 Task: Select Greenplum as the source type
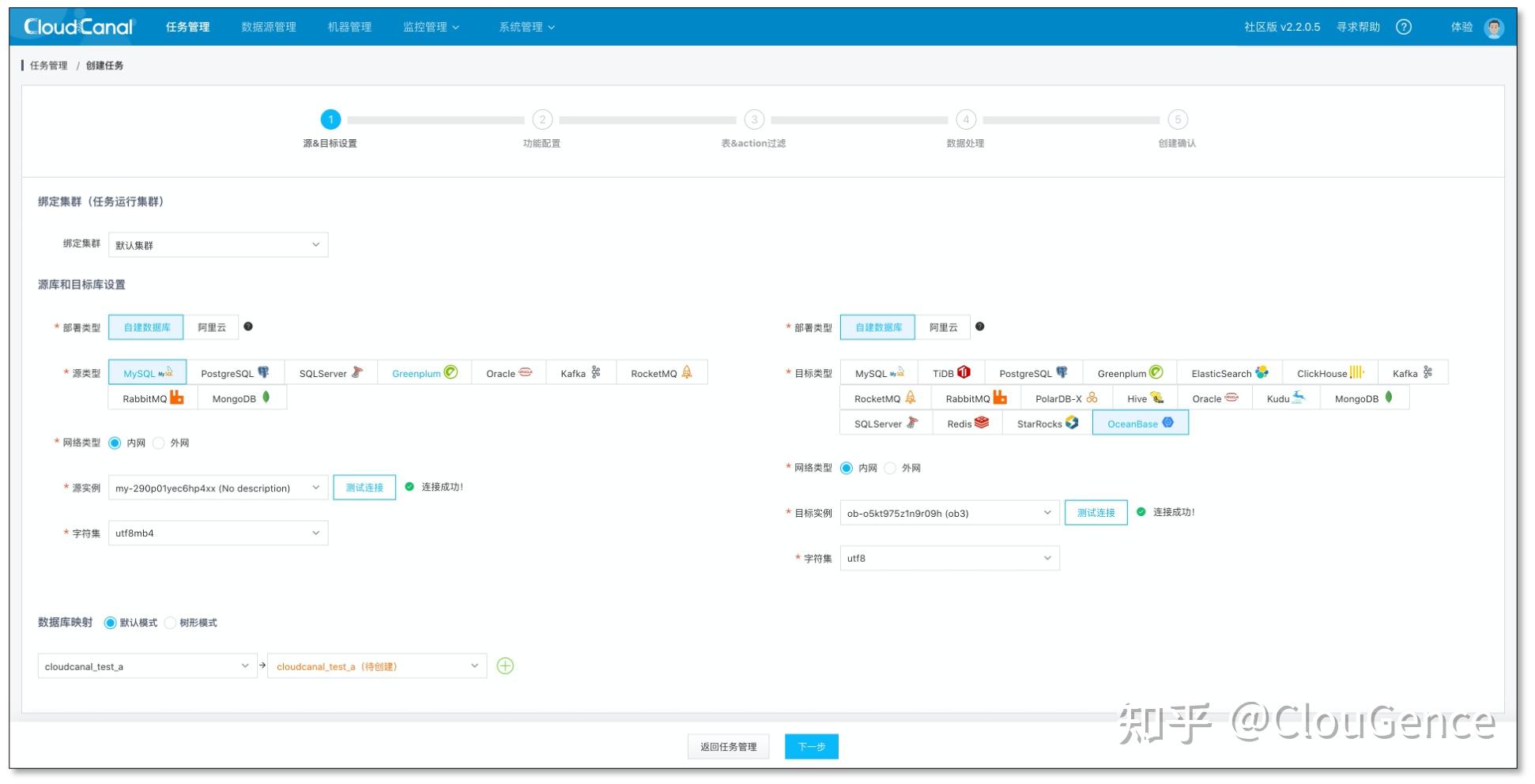(424, 373)
